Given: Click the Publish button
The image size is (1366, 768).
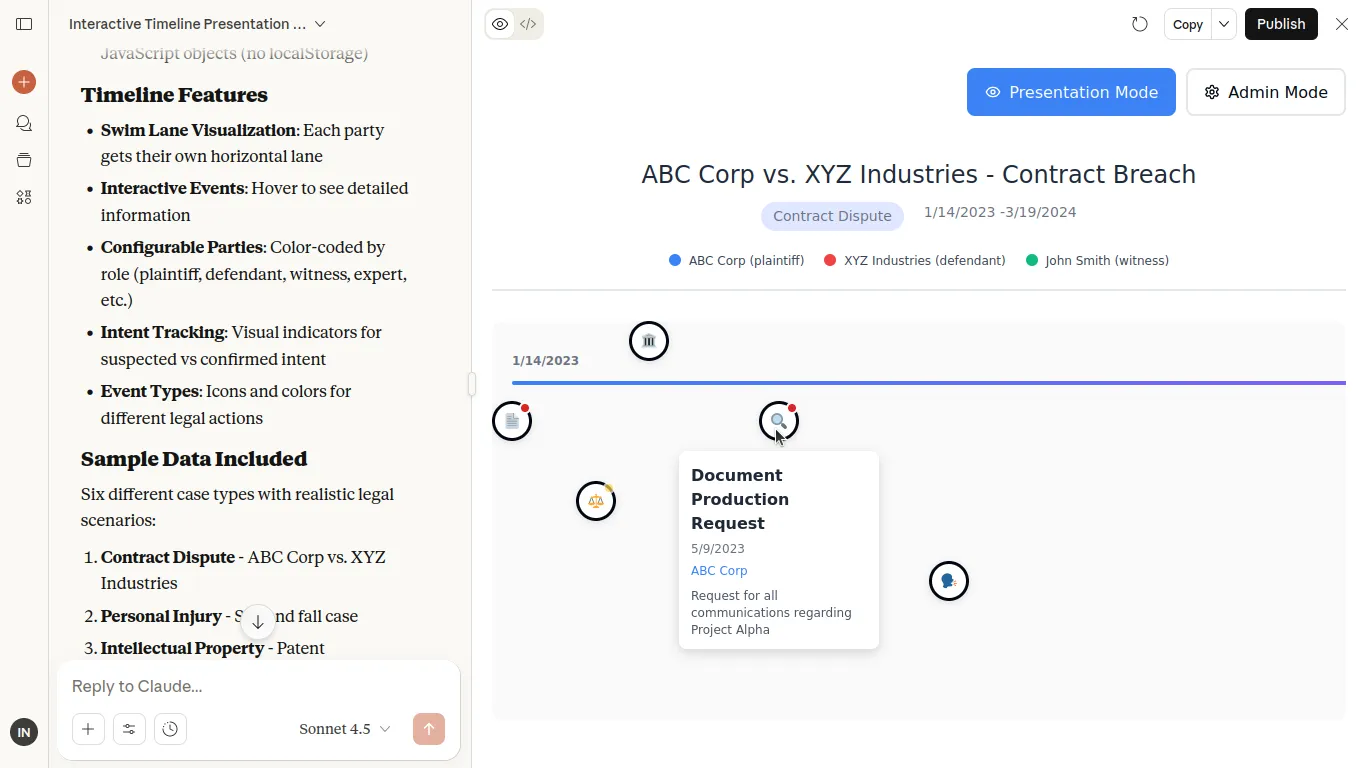Looking at the screenshot, I should coord(1281,24).
